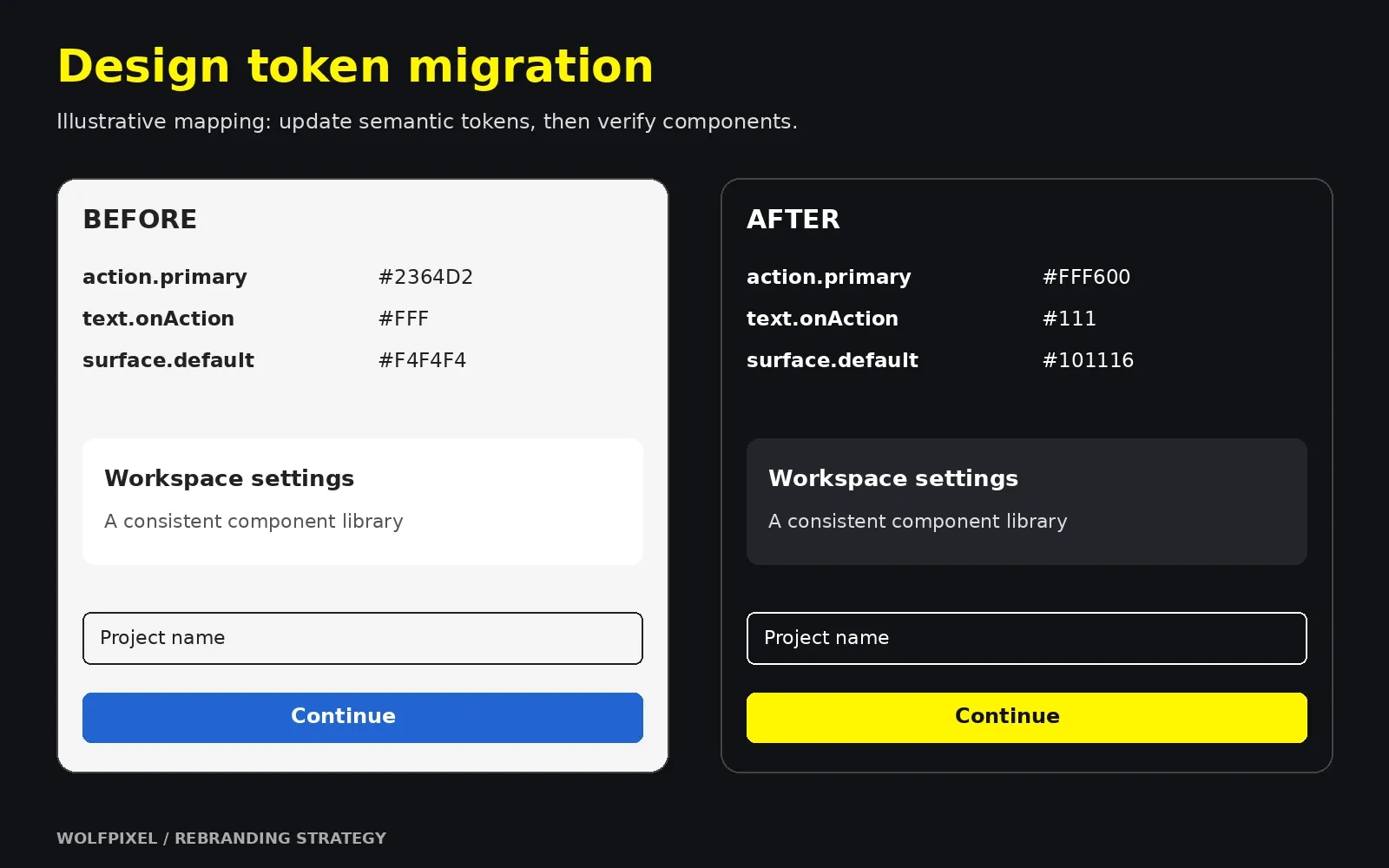Click the Illustrative mapping subtitle

click(427, 122)
